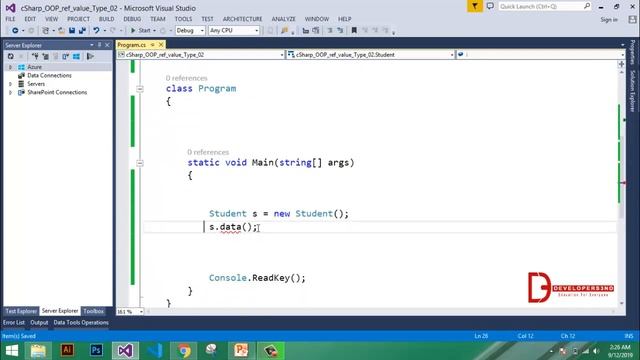Open the TEAM menu

click(x=158, y=19)
